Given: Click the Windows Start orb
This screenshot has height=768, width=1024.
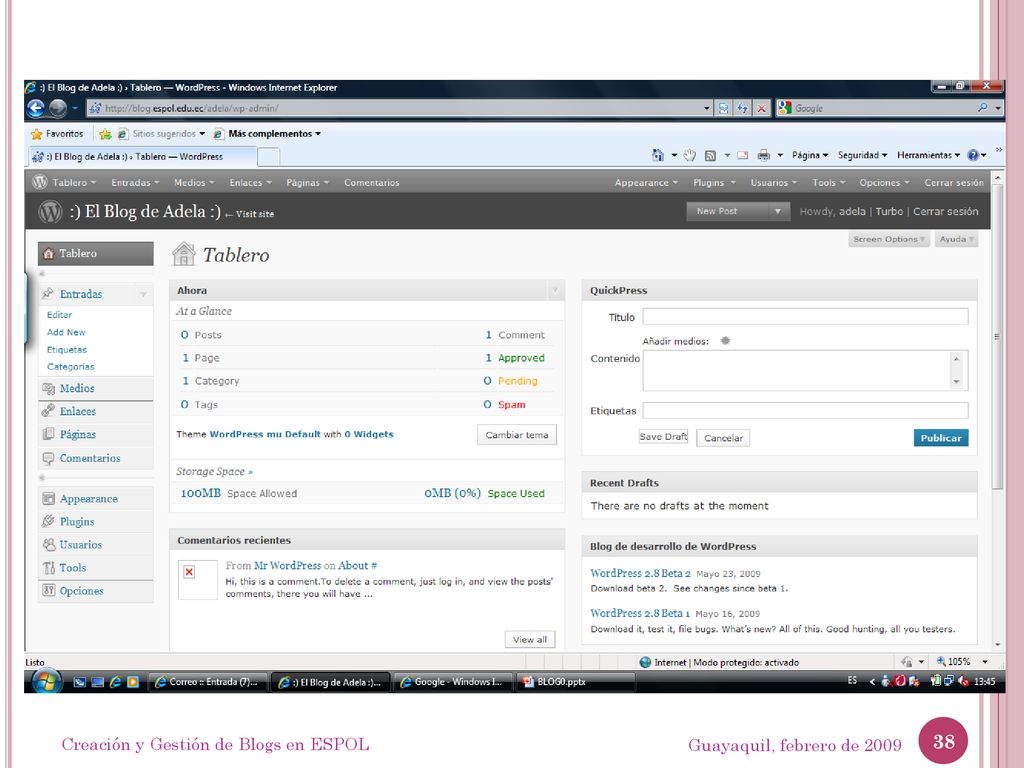Looking at the screenshot, I should pos(46,682).
